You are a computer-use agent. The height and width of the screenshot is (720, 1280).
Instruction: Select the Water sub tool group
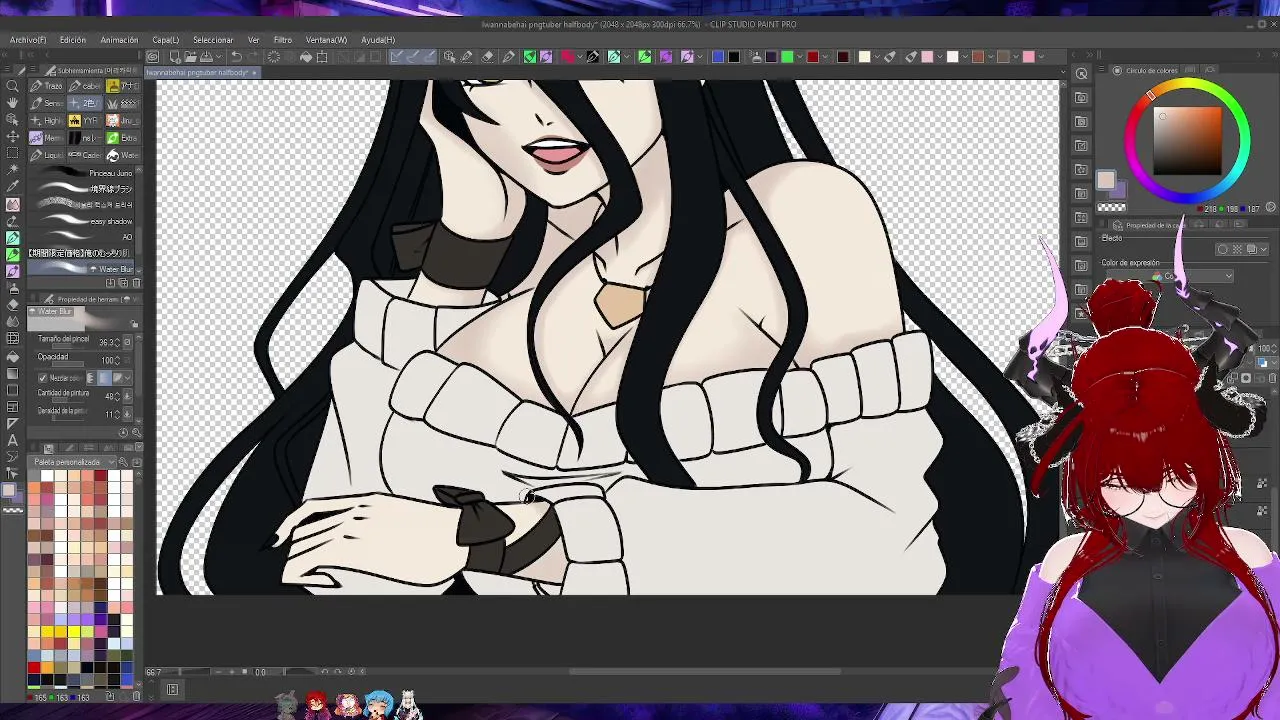pos(122,155)
